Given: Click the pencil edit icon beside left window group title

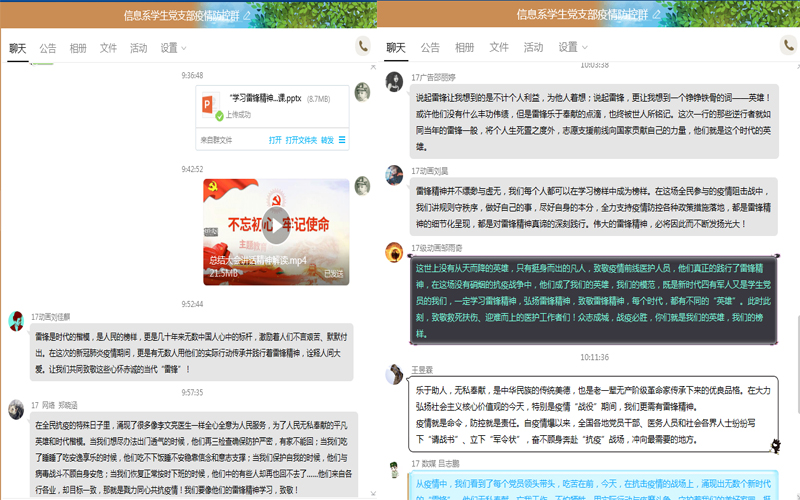Looking at the screenshot, I should point(247,15).
